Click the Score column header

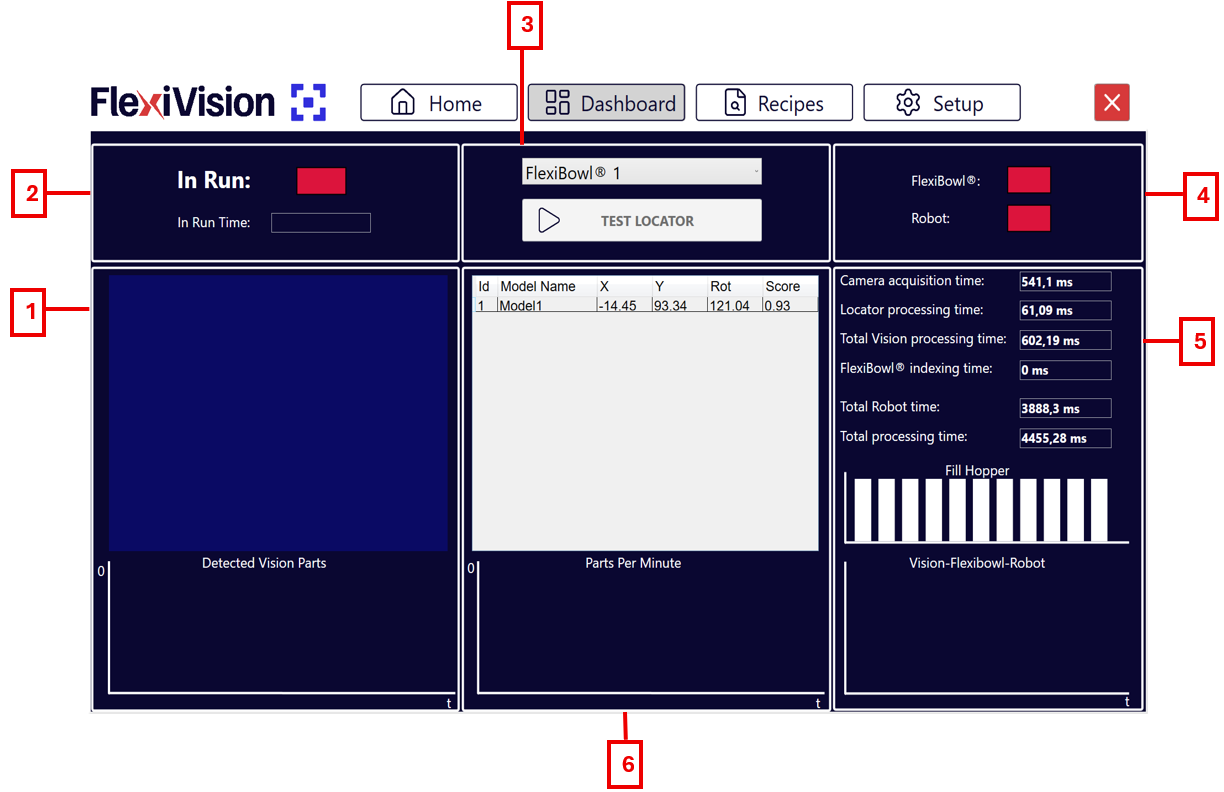coord(790,286)
